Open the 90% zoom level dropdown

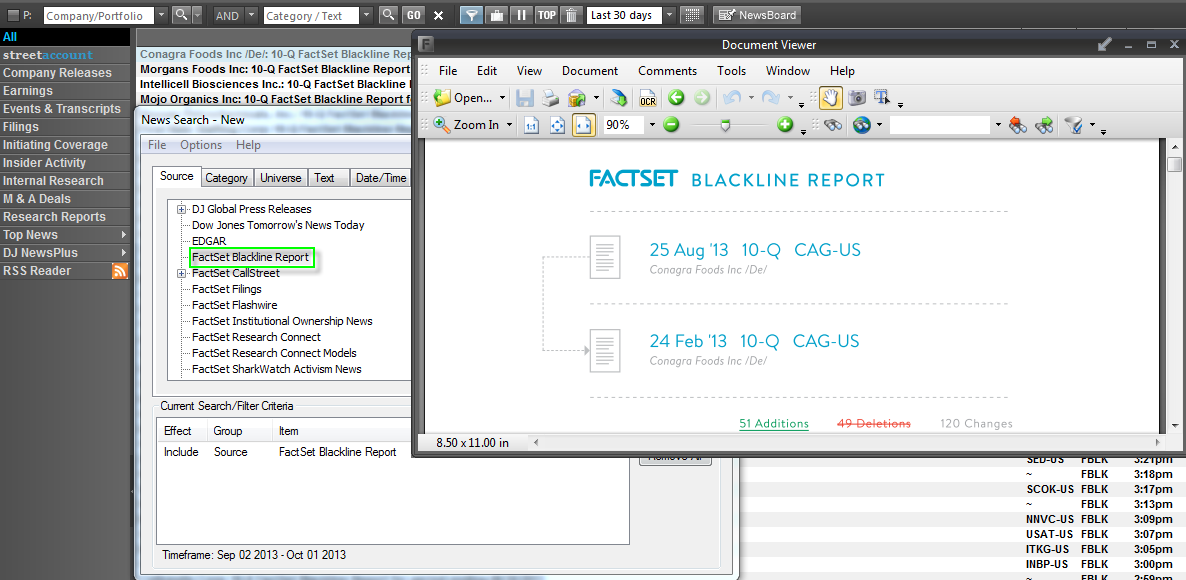652,124
